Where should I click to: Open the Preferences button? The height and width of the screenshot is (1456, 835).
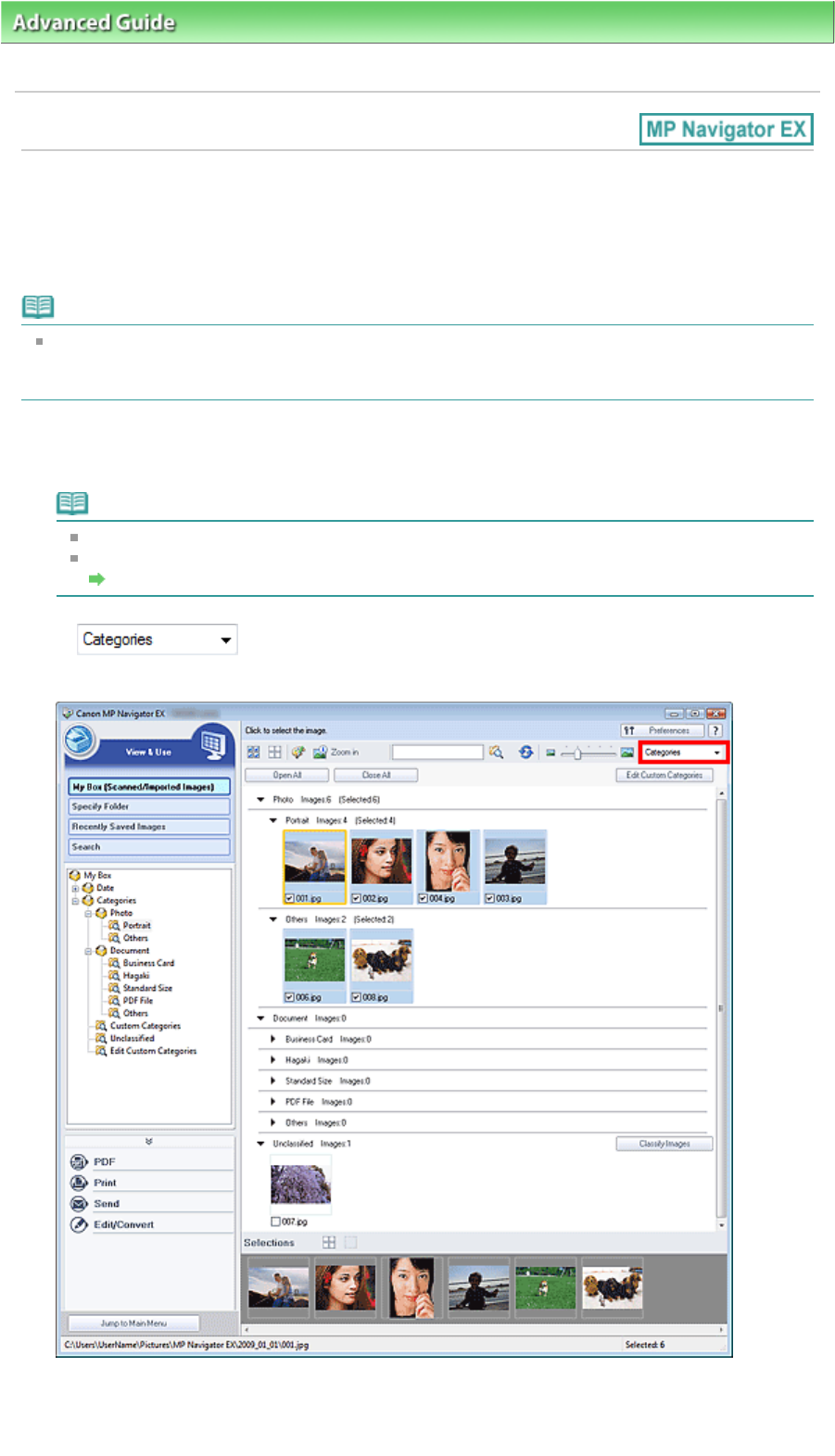(x=661, y=730)
